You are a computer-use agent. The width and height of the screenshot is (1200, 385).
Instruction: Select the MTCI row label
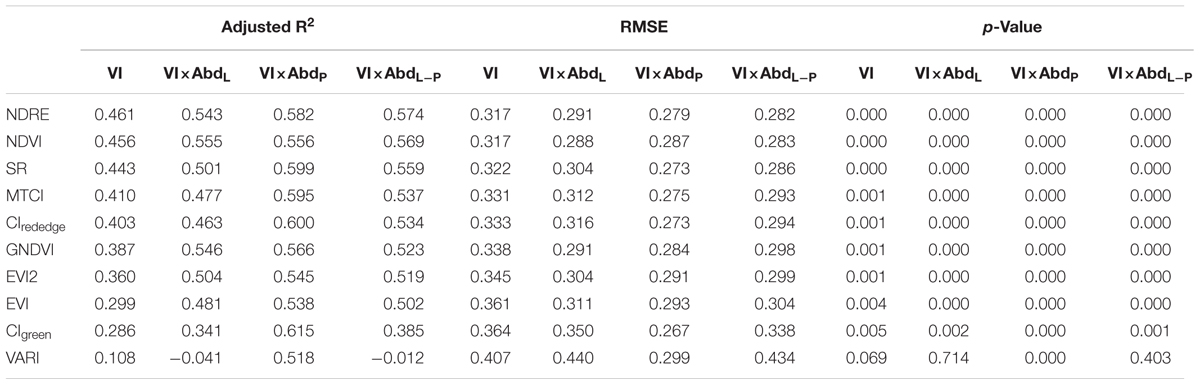(26, 188)
